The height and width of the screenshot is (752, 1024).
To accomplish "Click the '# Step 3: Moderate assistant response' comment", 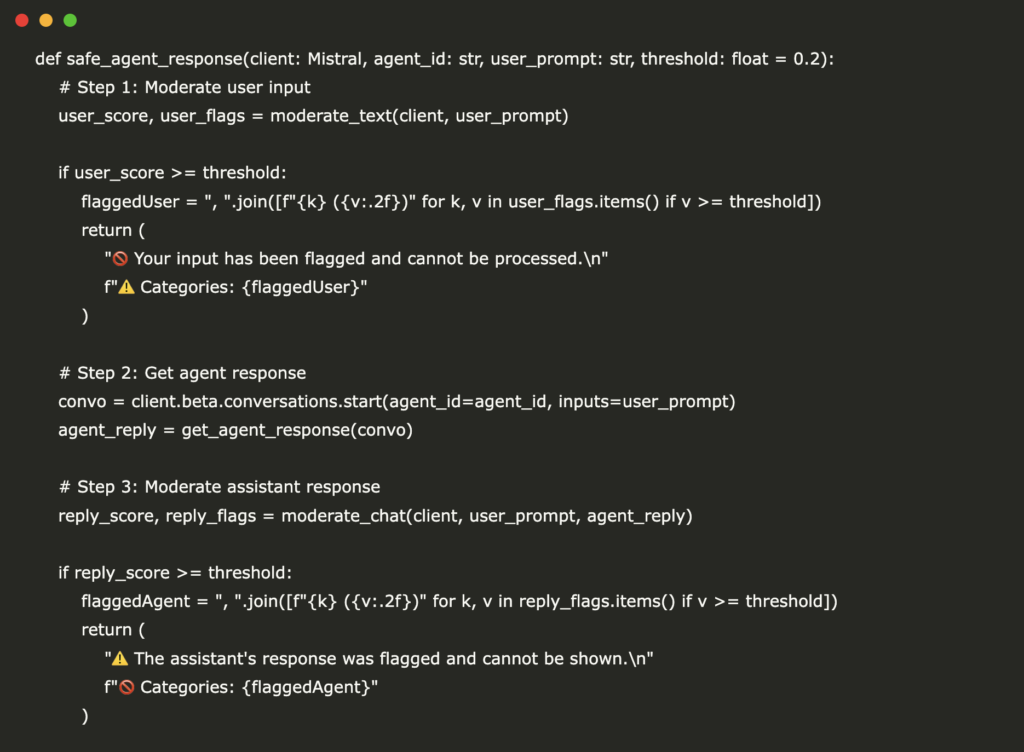I will coord(219,487).
